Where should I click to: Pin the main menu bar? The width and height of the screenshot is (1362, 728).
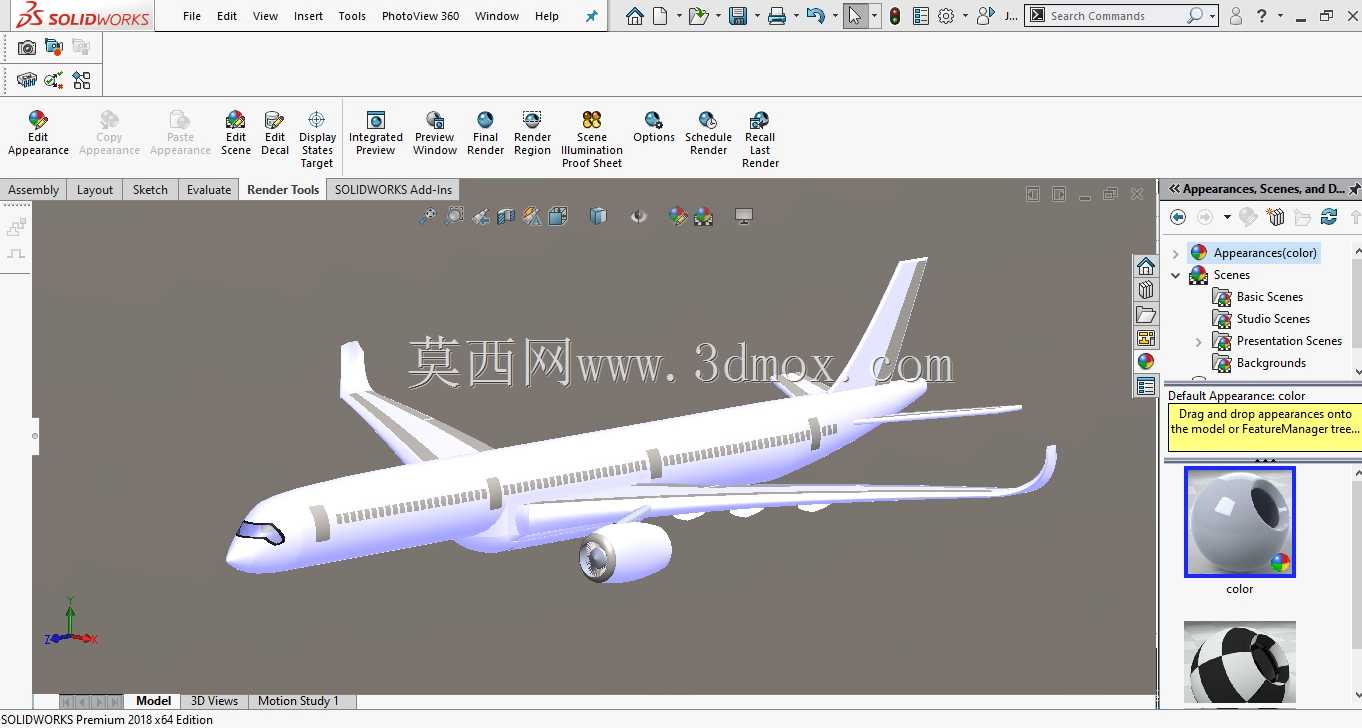[591, 16]
